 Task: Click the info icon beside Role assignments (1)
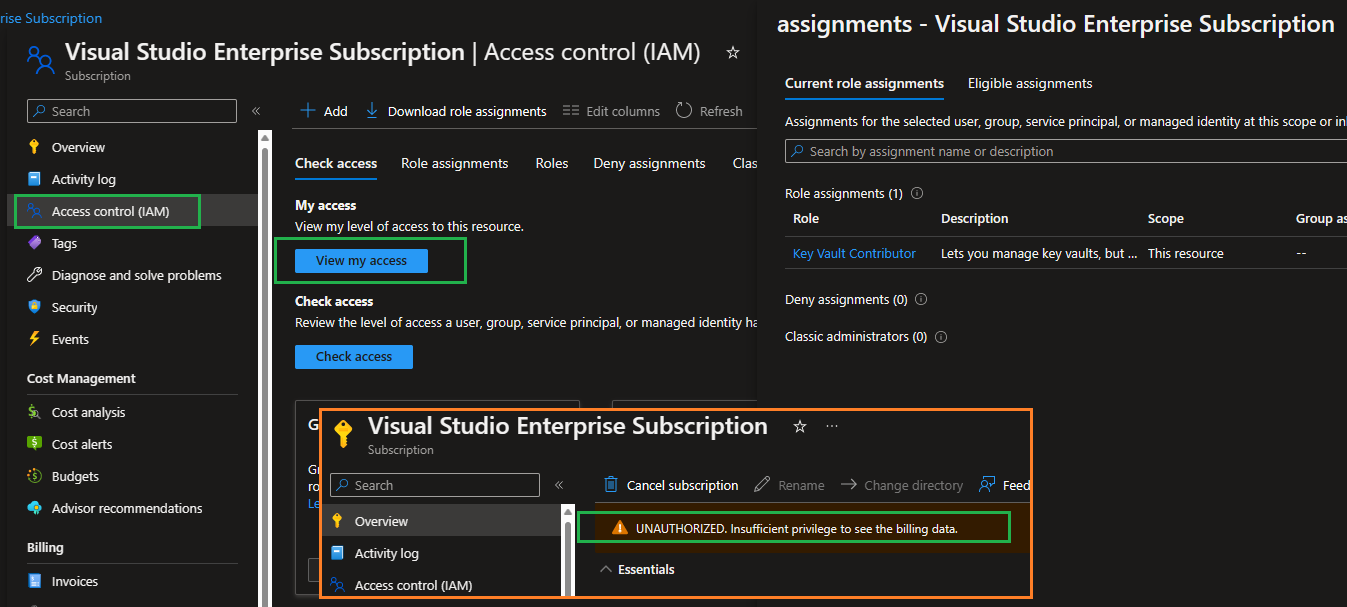pos(917,193)
